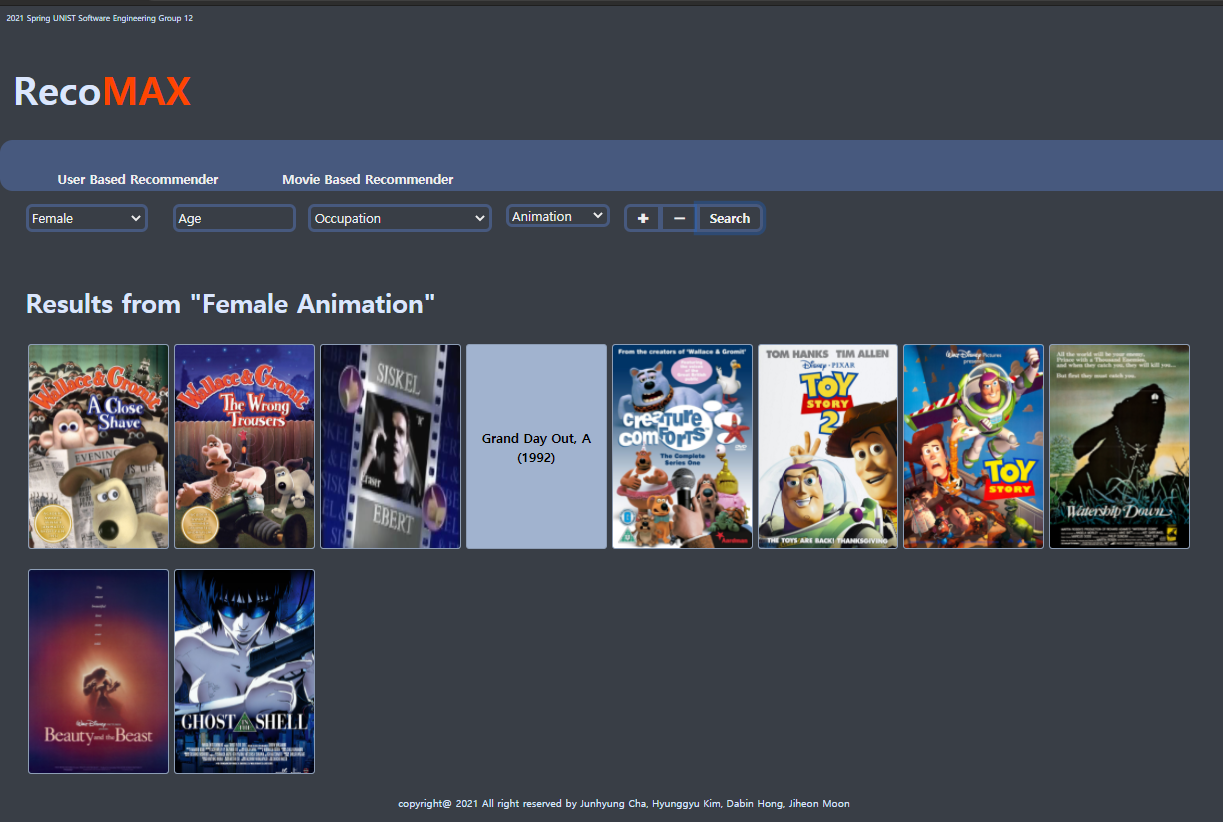The width and height of the screenshot is (1223, 822).
Task: Open the Occupation dropdown
Action: 399,217
